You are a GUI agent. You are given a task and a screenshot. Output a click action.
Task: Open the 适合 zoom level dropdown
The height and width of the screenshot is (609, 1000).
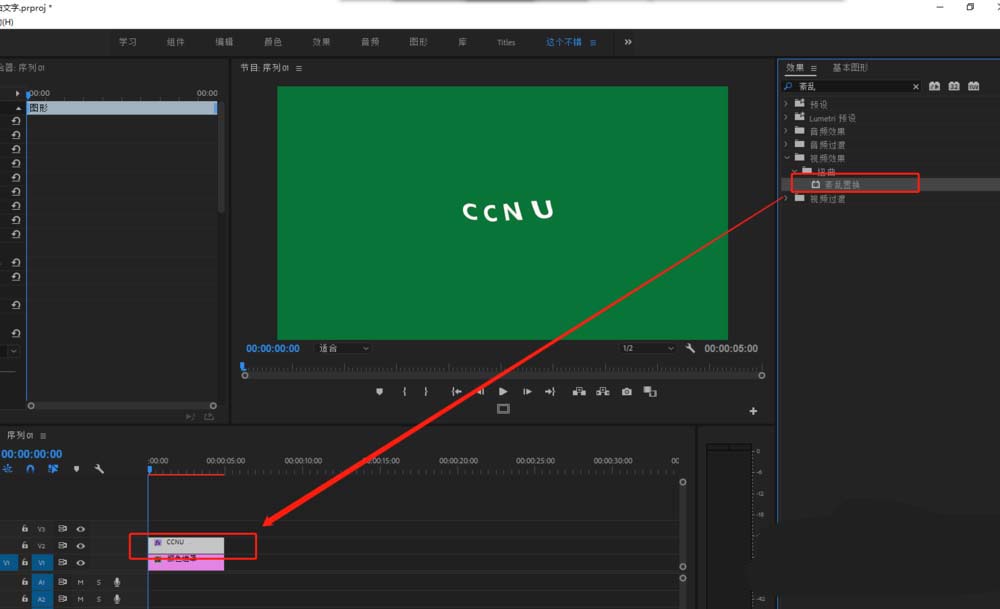(340, 348)
